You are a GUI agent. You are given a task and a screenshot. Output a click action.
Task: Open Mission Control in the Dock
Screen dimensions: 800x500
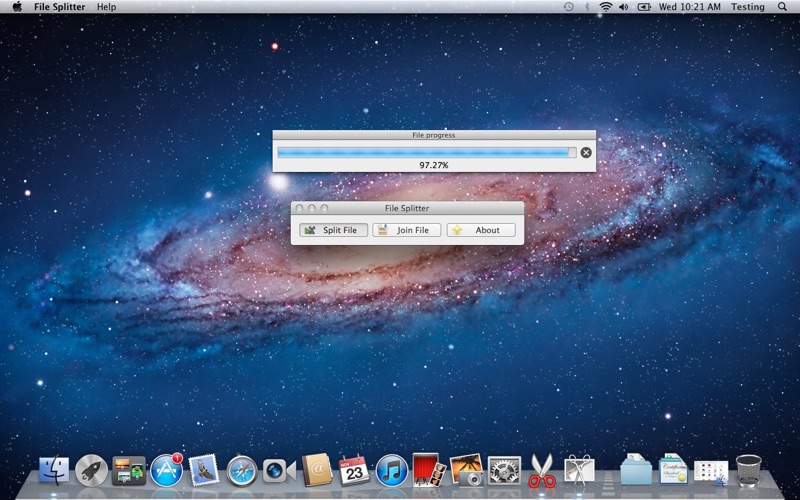tap(129, 470)
